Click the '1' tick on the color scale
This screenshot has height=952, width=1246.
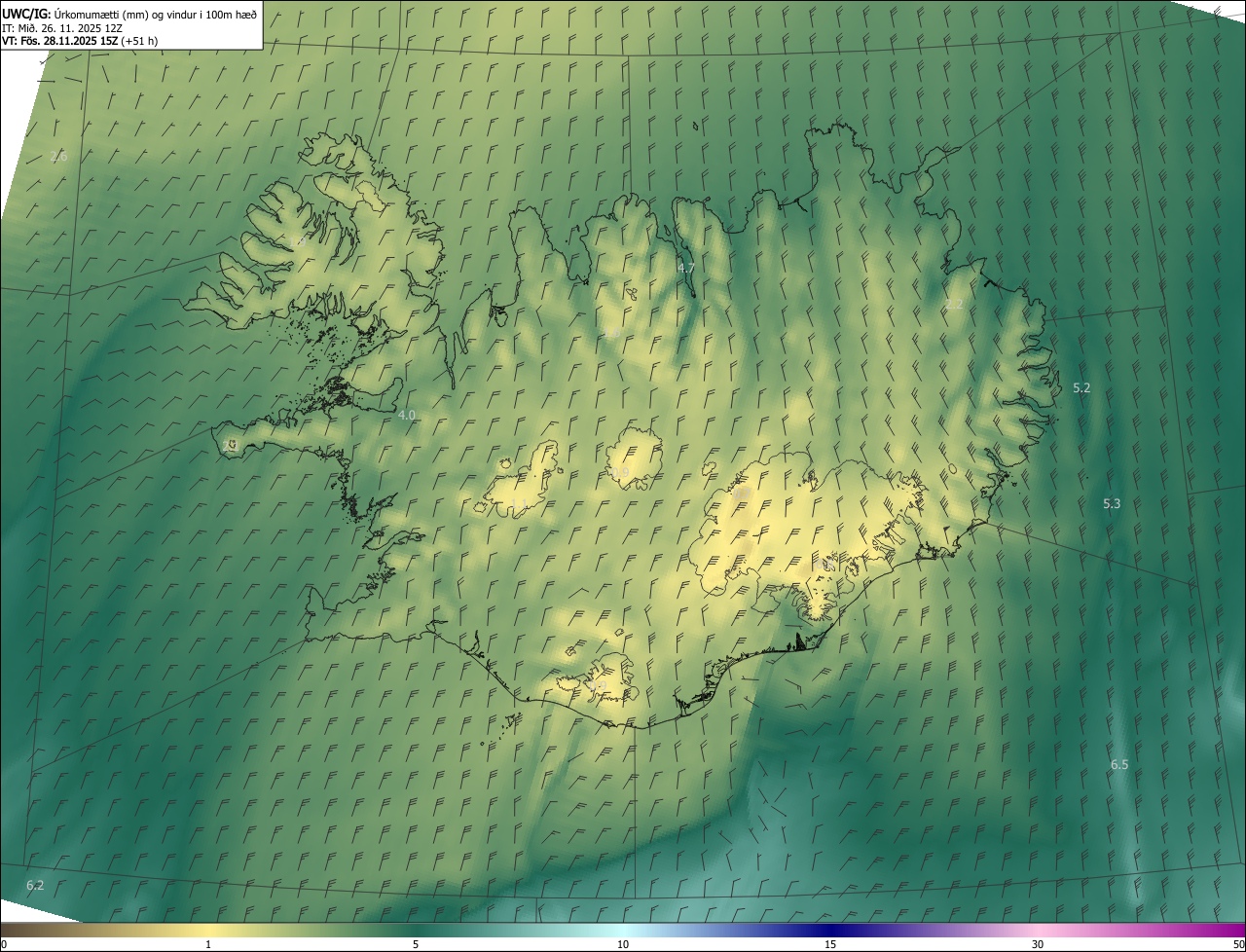[x=208, y=944]
